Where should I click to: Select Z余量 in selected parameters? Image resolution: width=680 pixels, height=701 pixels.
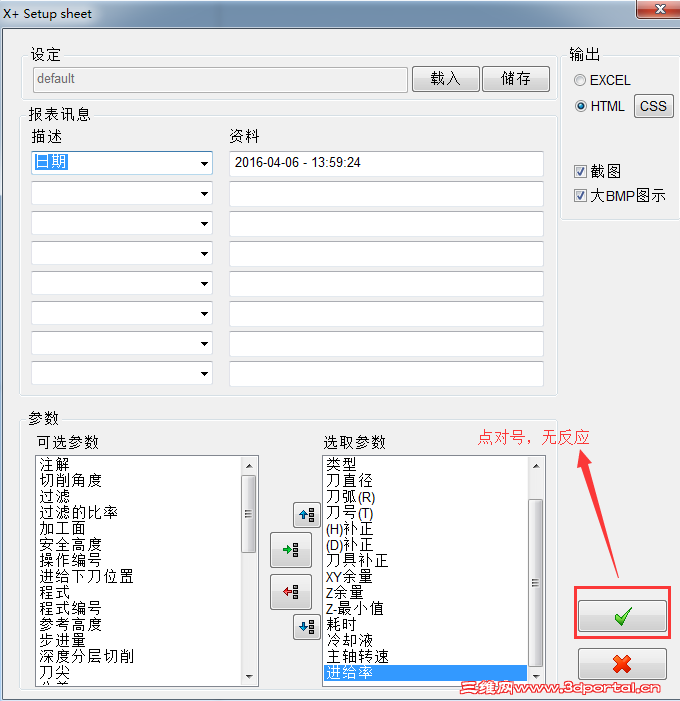point(344,592)
